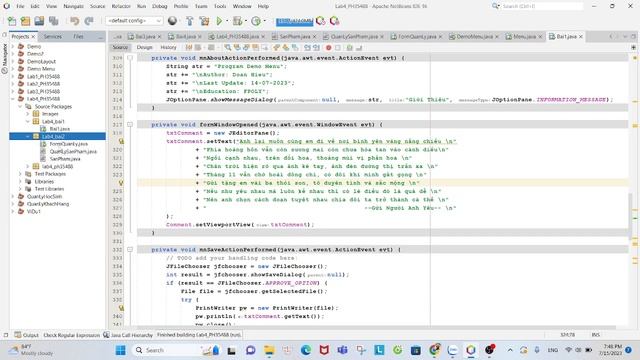Screen dimensions: 640x360
Task: Switch to the Files panel tab
Action: pos(78,37)
